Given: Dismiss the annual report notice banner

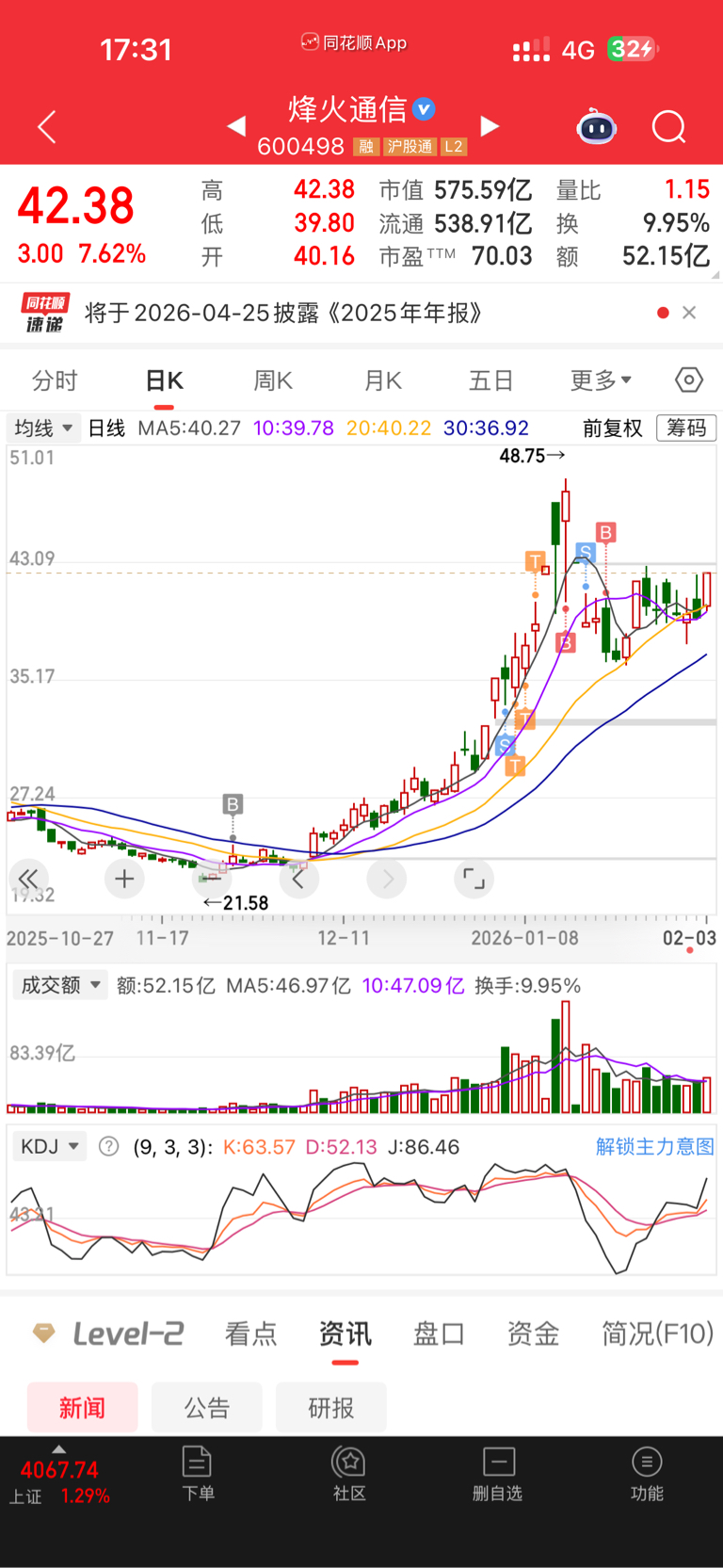Looking at the screenshot, I should 689,313.
